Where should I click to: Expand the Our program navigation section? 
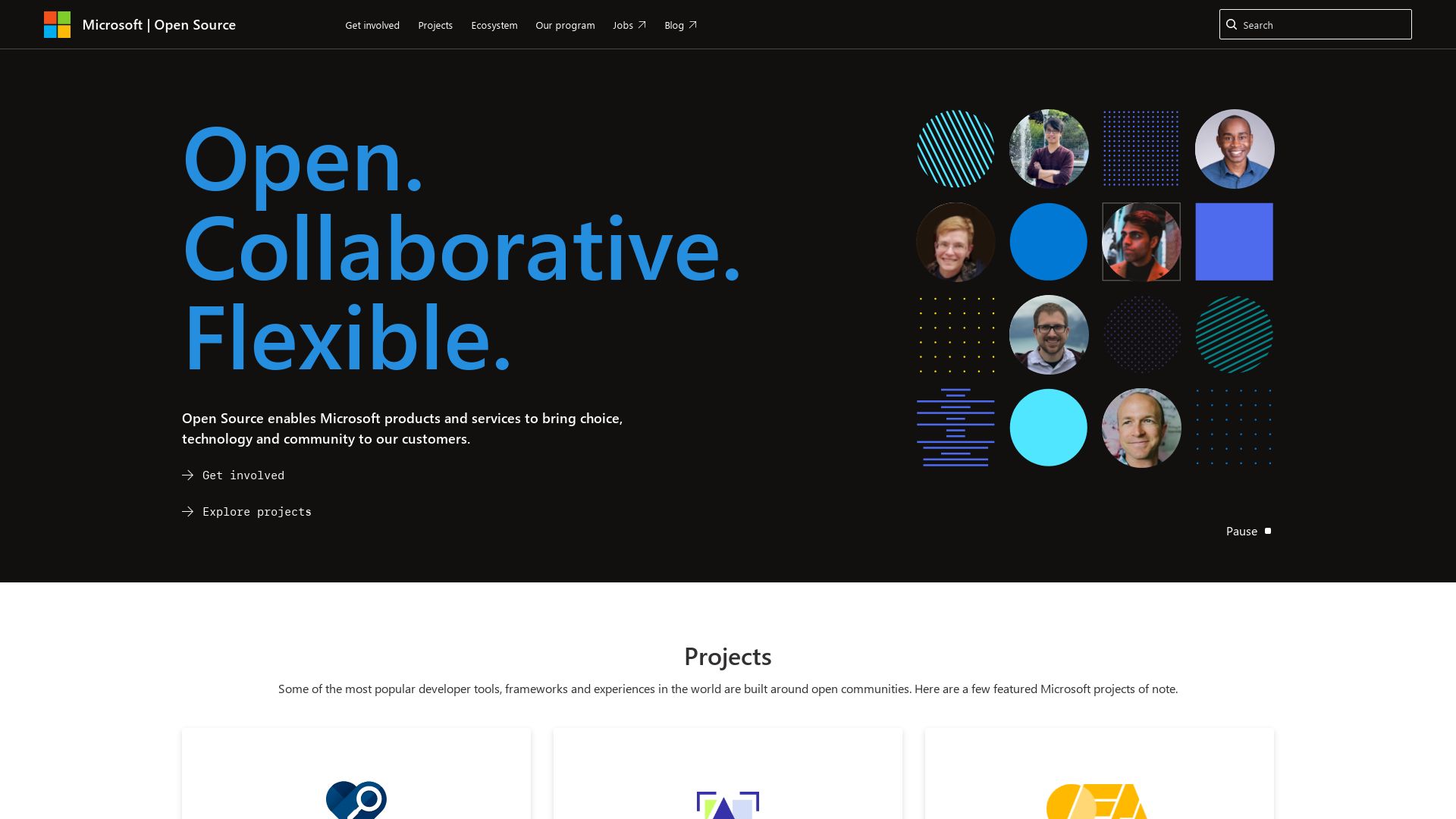(x=565, y=24)
